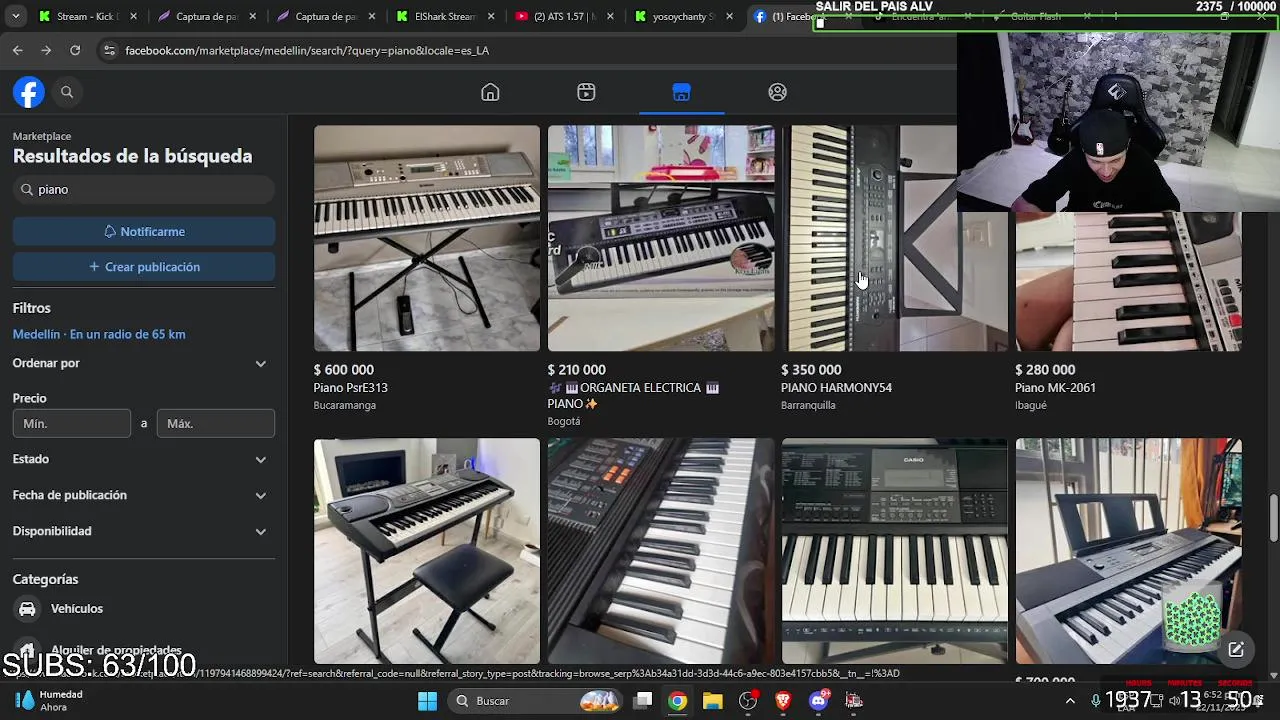Open the Groups tab icon
1280x720 pixels.
click(777, 92)
